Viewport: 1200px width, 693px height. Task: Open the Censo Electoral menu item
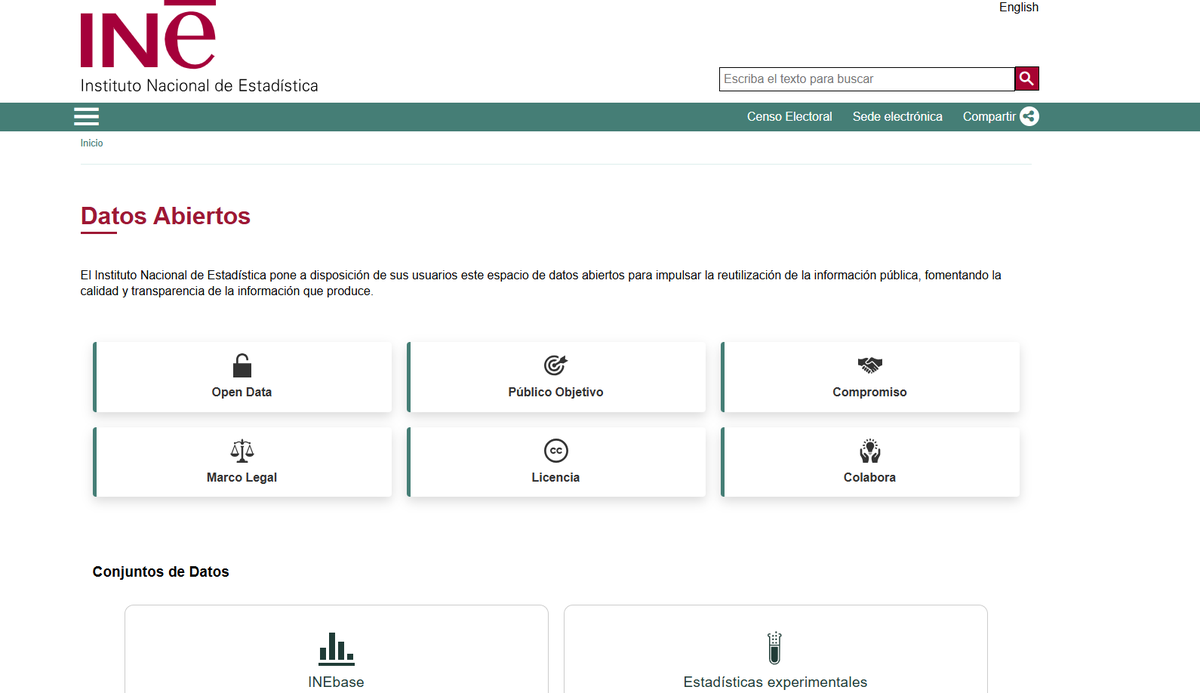coord(789,116)
